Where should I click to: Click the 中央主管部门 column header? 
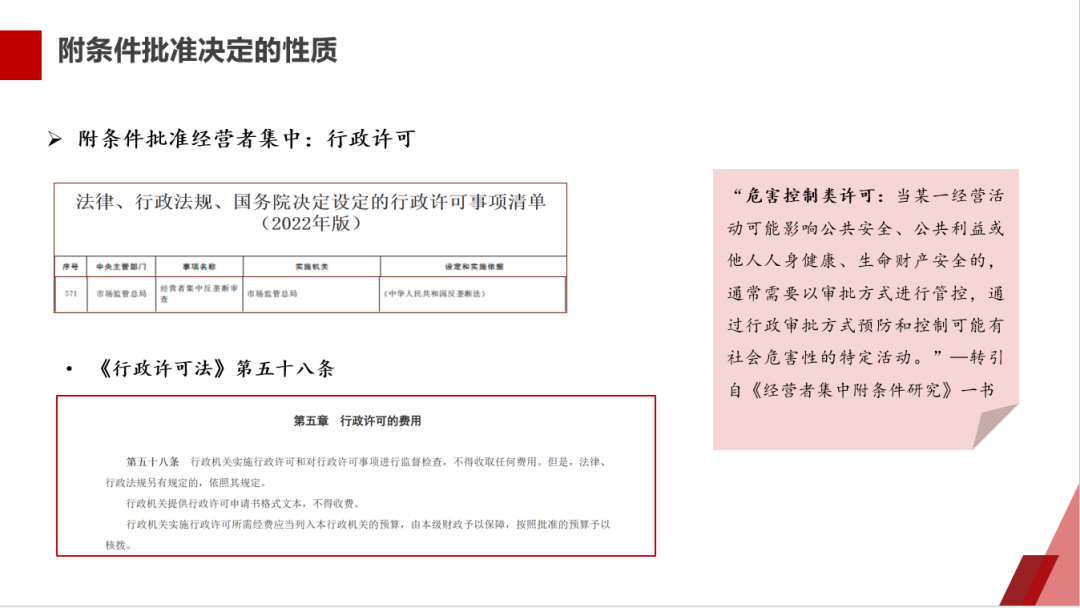coord(120,267)
